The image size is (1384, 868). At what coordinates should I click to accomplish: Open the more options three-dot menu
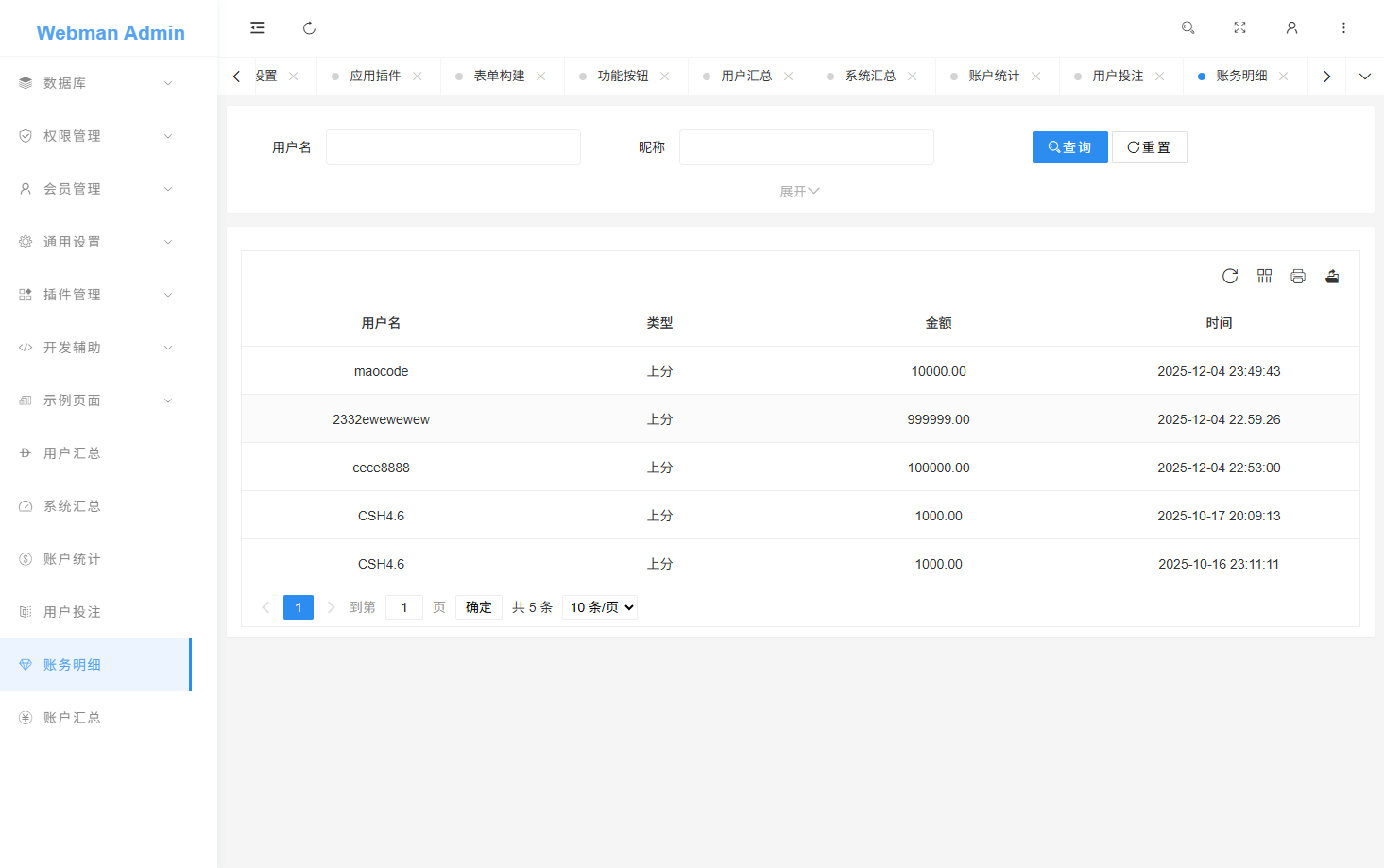[x=1343, y=27]
